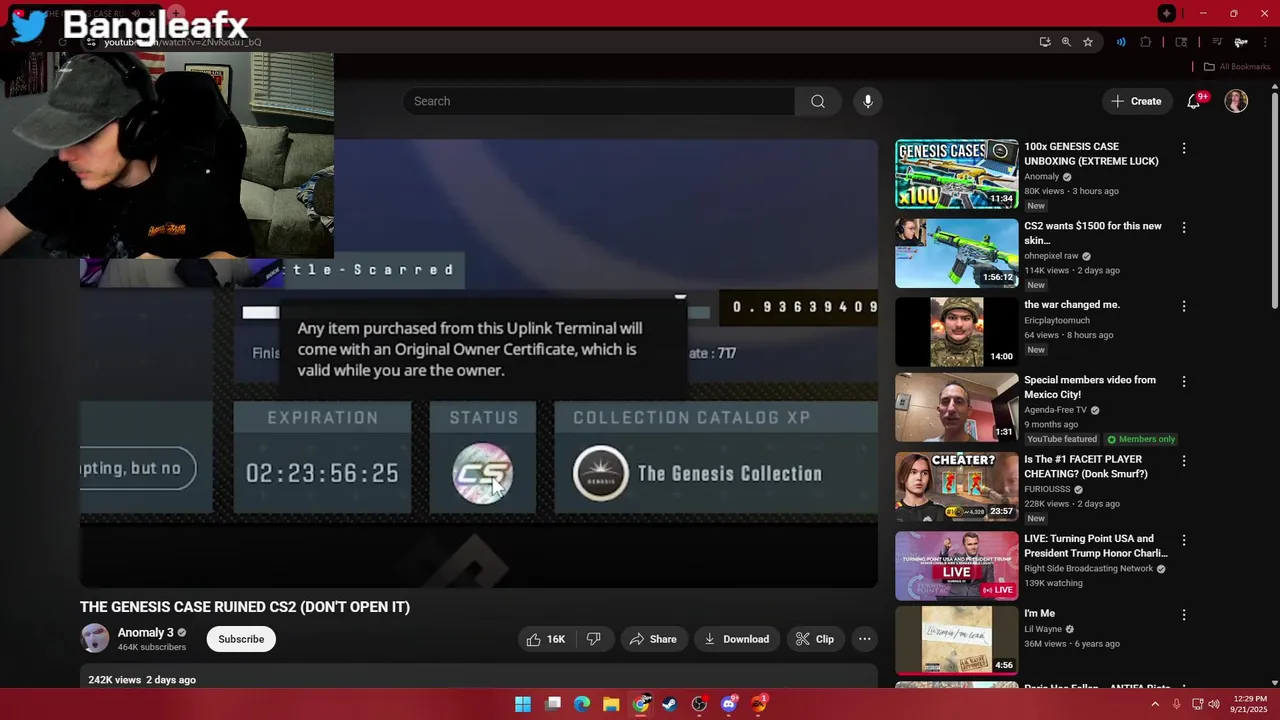The image size is (1280, 720).
Task: Open the war changed me thumbnail
Action: tap(956, 332)
